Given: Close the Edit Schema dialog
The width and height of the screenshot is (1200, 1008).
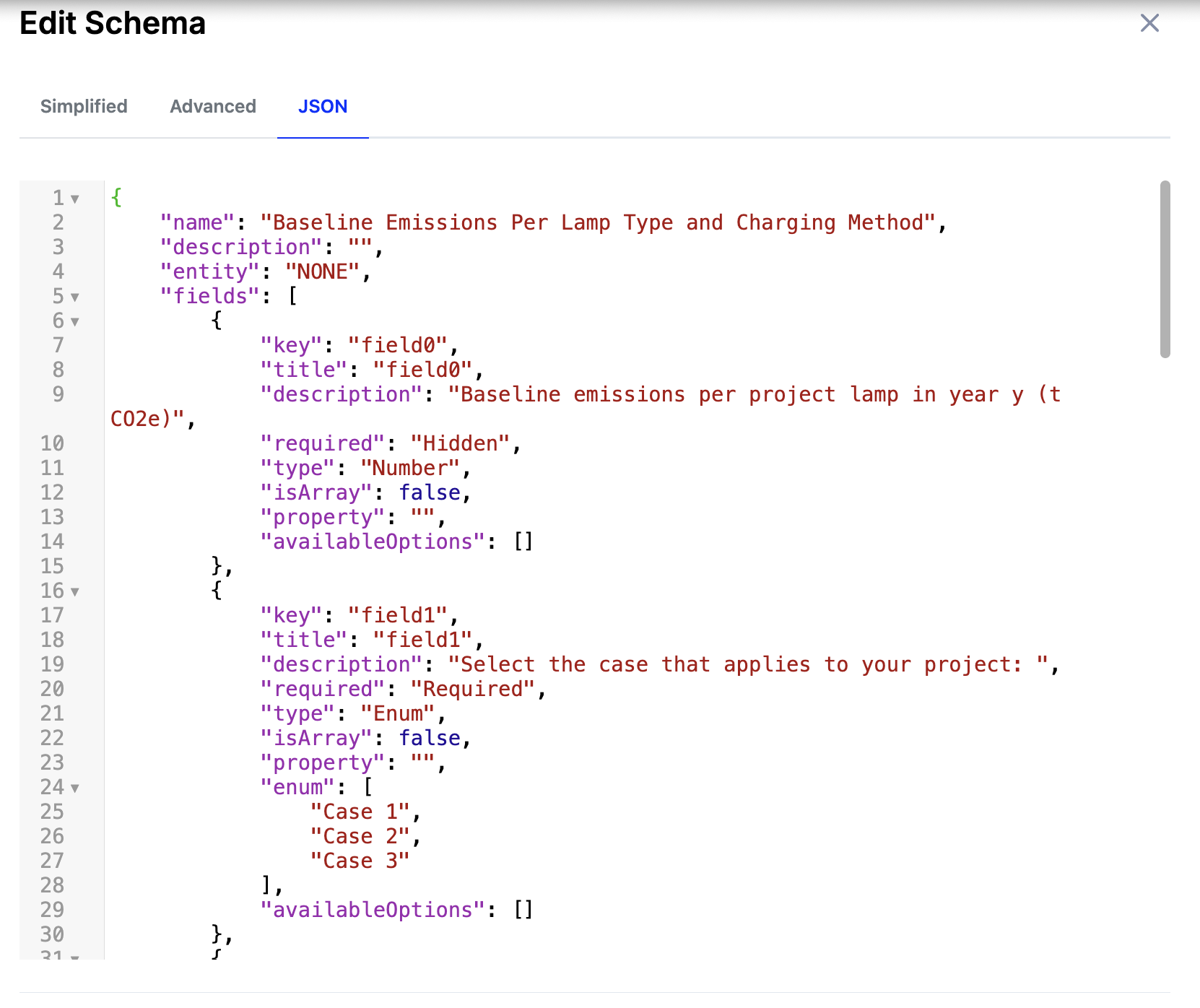Looking at the screenshot, I should click(x=1149, y=23).
